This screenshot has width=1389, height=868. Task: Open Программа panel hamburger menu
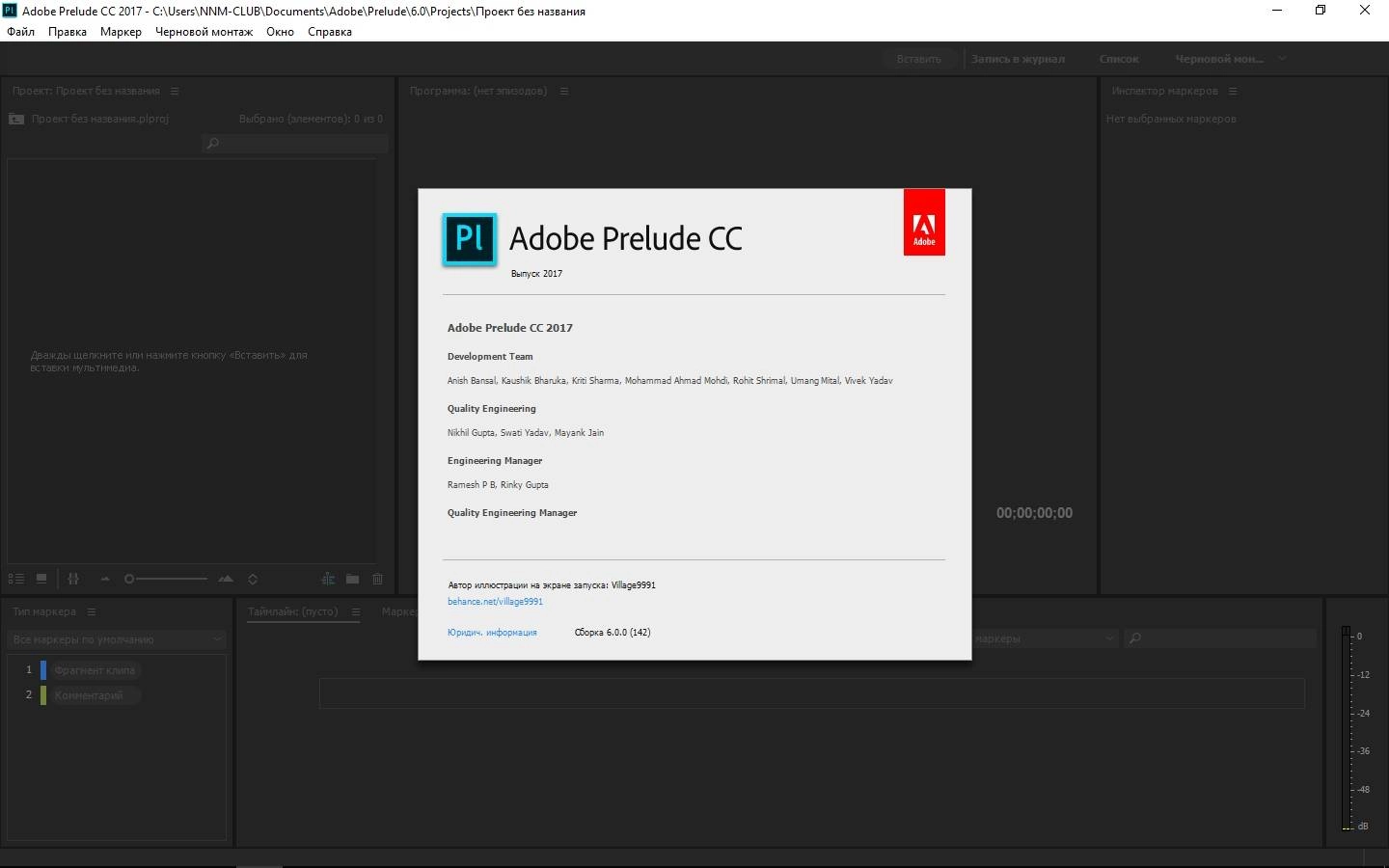click(564, 91)
